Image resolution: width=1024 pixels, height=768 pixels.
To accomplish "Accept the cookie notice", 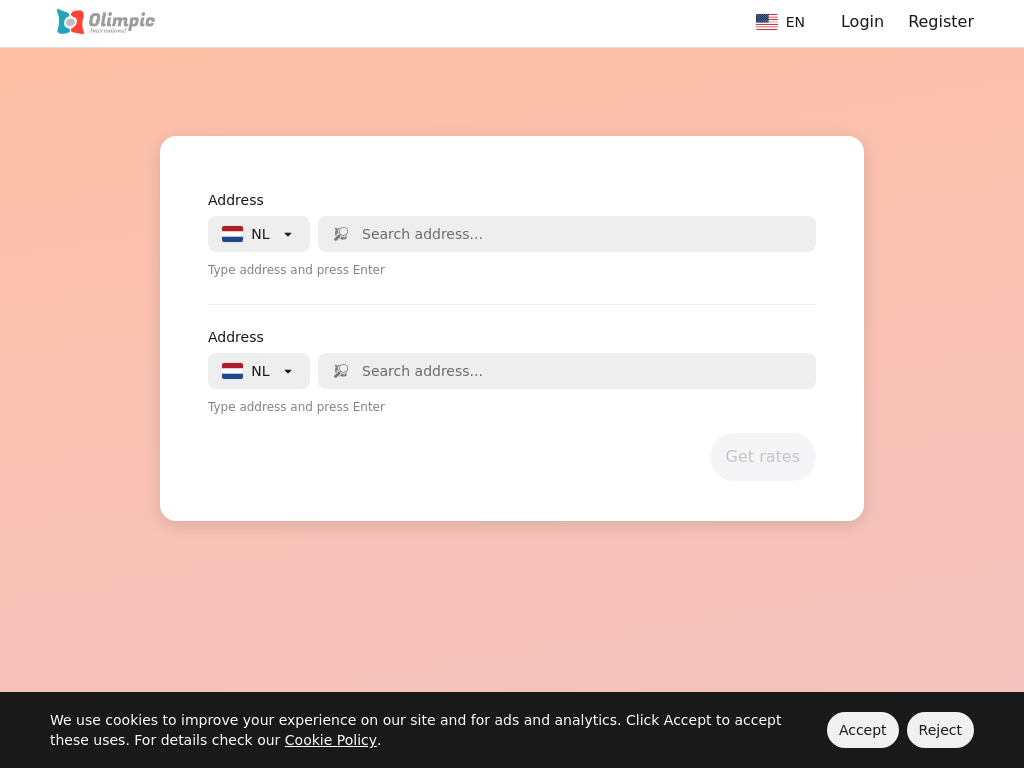I will click(862, 730).
